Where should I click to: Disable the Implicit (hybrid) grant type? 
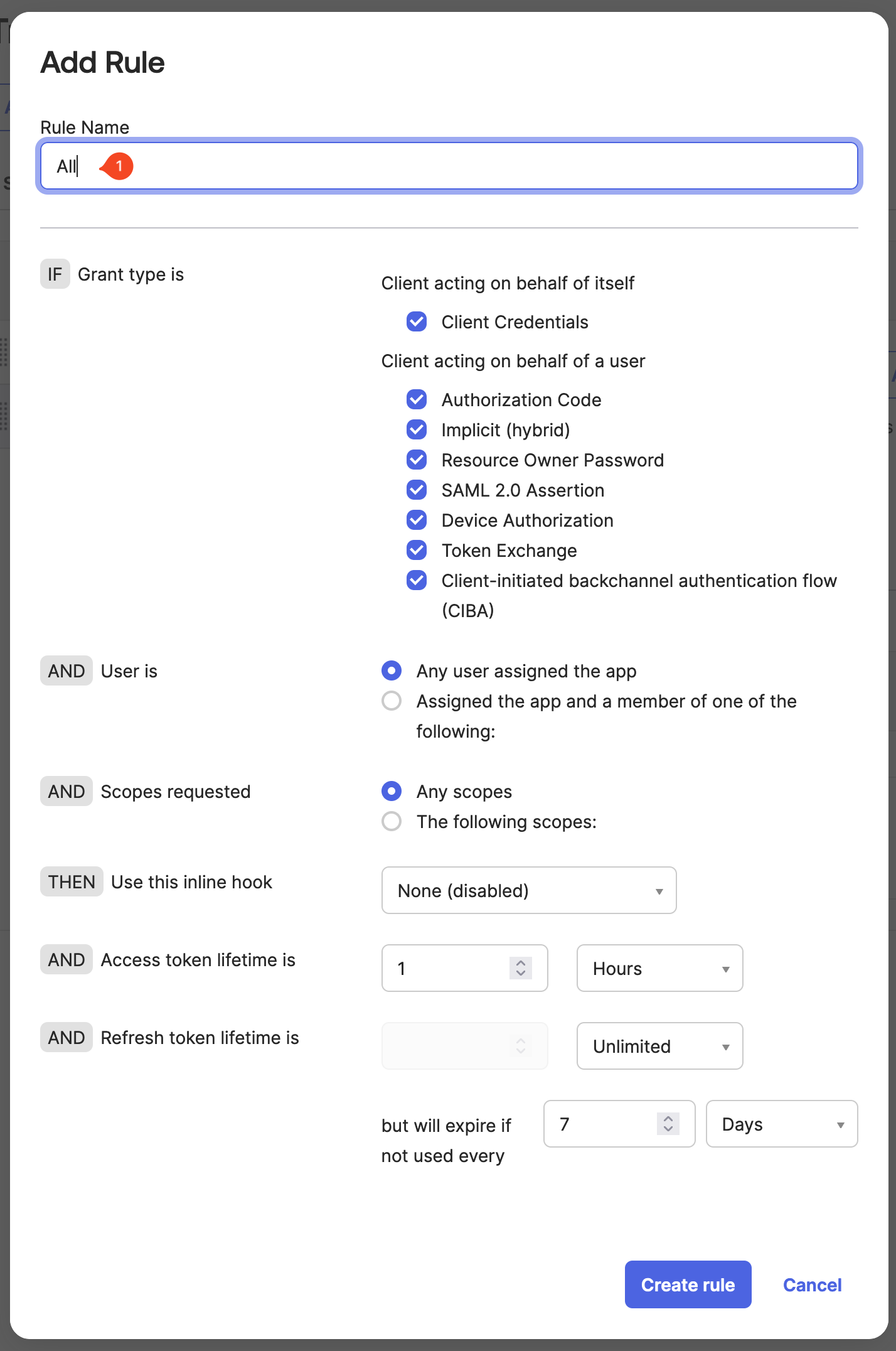tap(416, 429)
